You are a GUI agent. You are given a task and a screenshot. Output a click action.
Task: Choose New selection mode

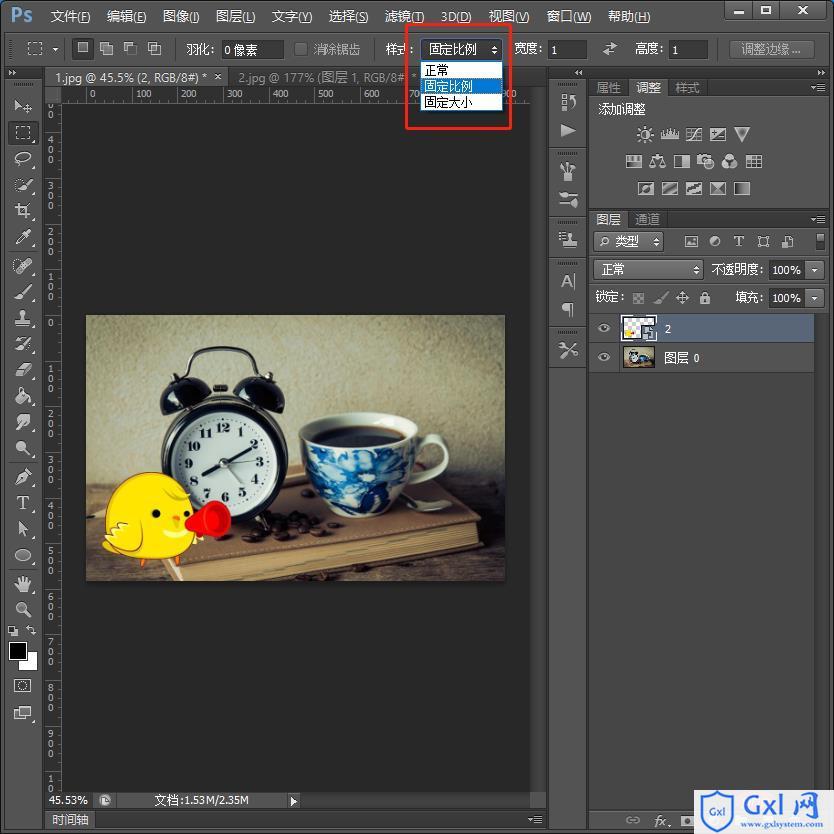click(83, 48)
